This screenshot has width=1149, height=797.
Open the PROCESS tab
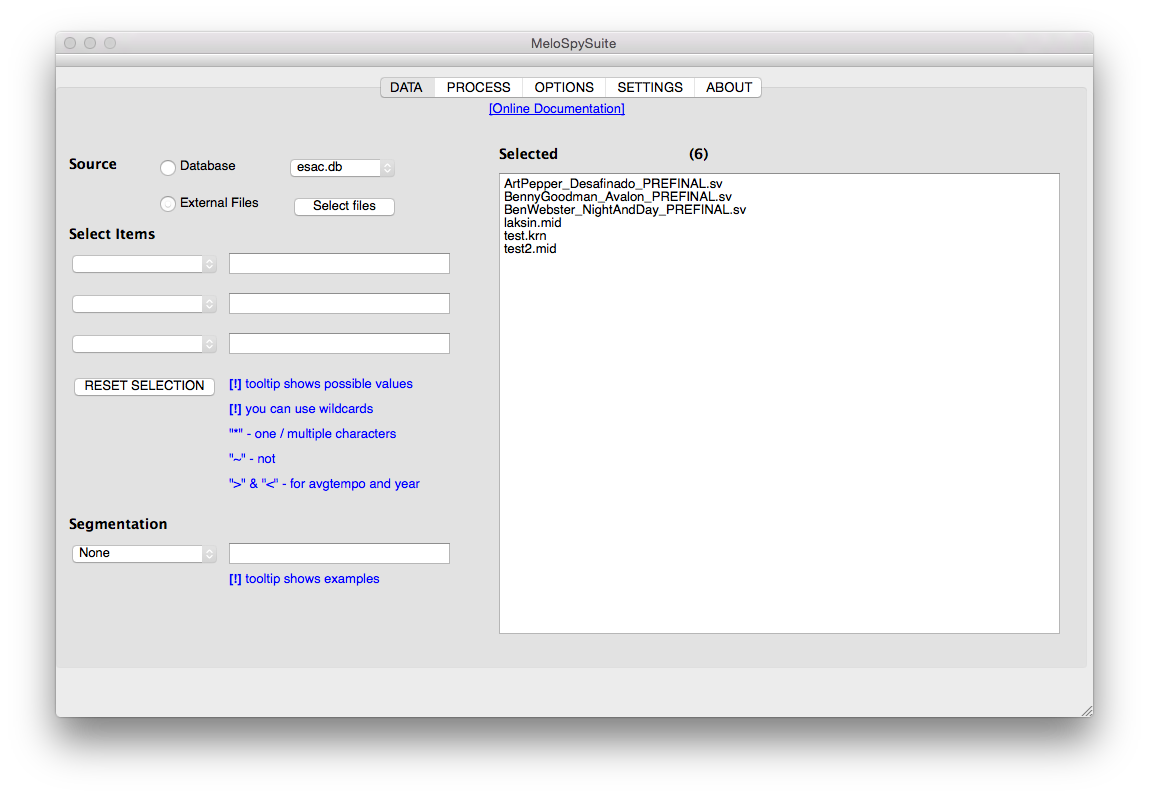(479, 87)
